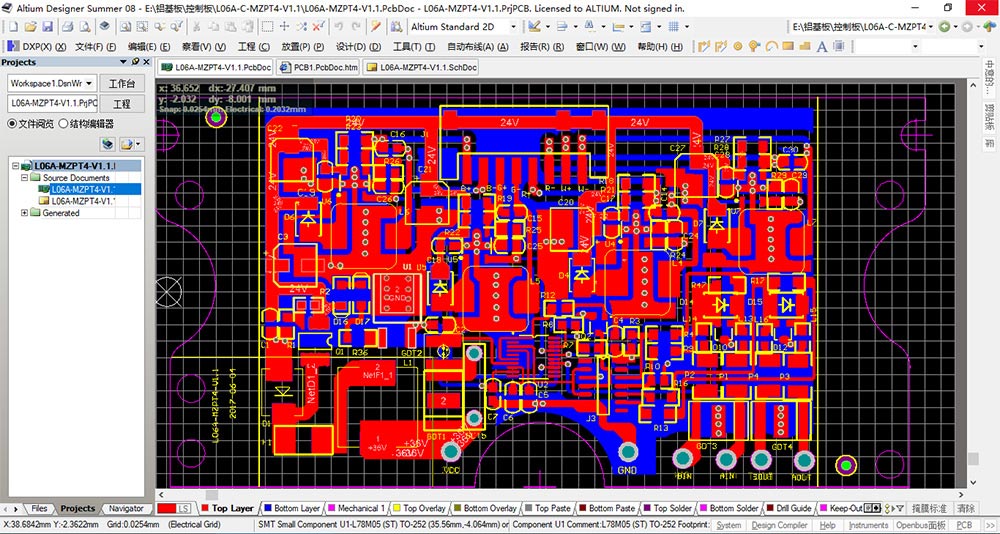Screen dimensions: 1000x534
Task: Select the Place Polygon Pour icon
Action: tap(805, 47)
